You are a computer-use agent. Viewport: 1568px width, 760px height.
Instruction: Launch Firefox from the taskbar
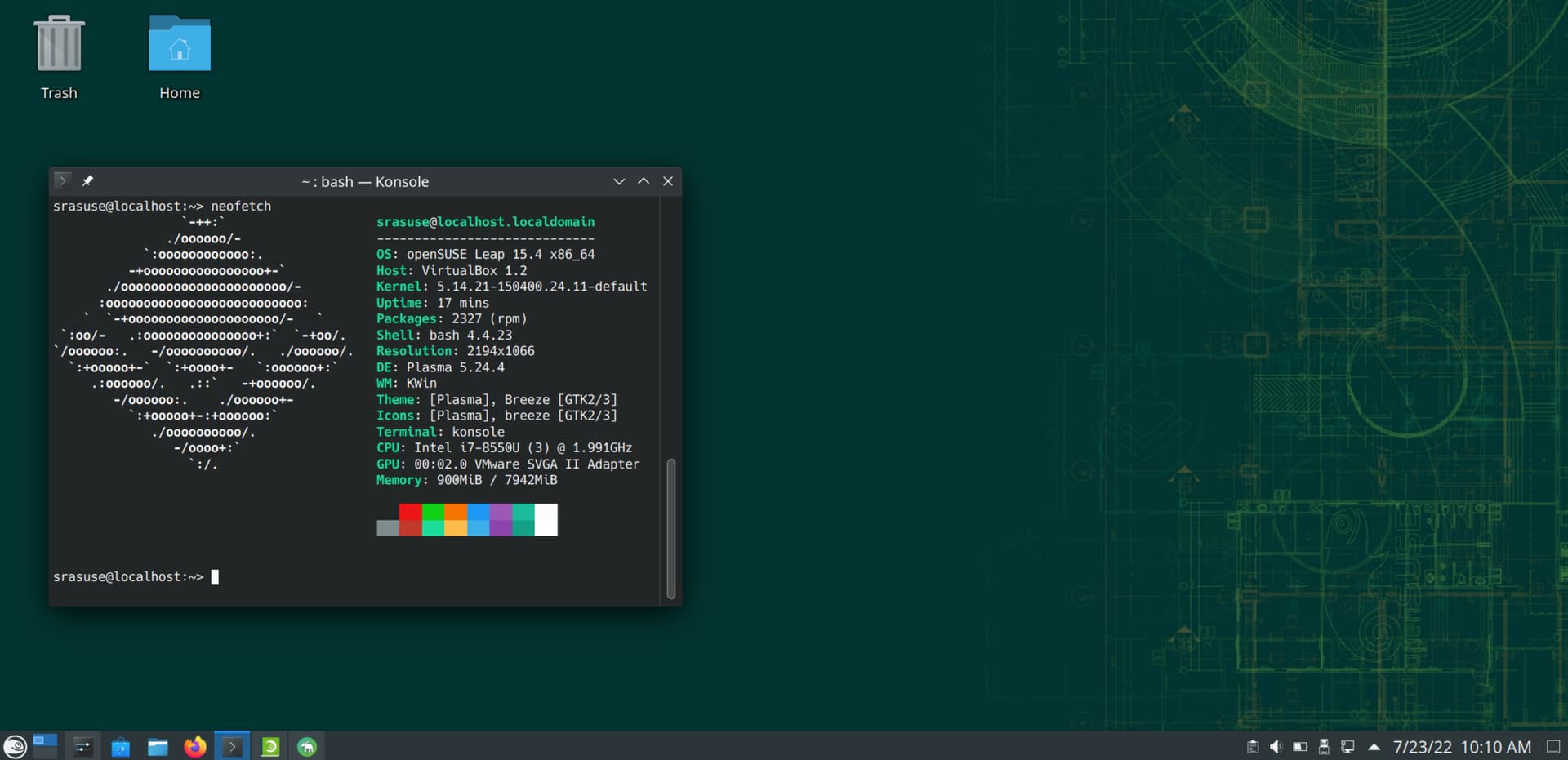[x=195, y=746]
